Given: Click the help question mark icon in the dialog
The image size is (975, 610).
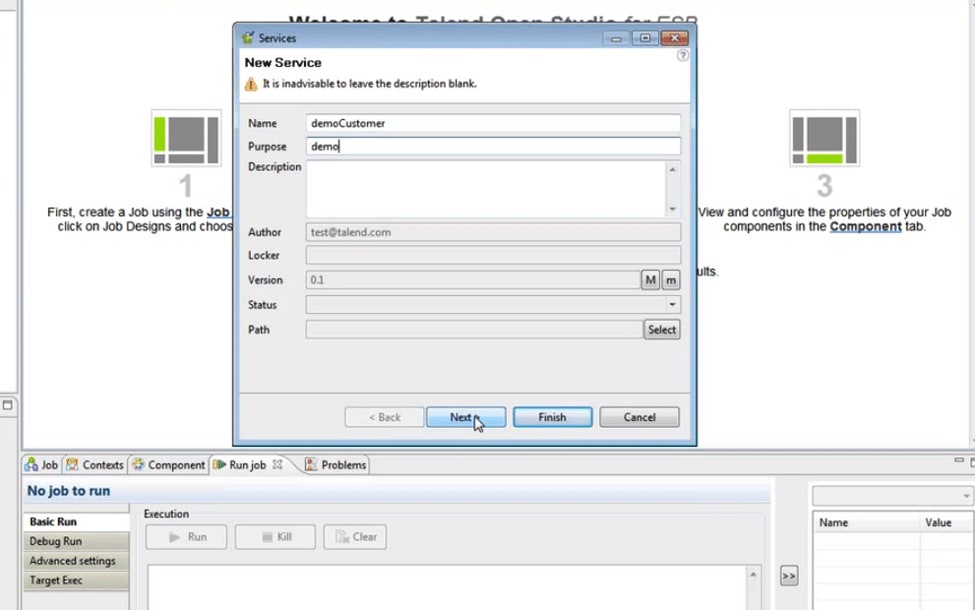Looking at the screenshot, I should [683, 56].
